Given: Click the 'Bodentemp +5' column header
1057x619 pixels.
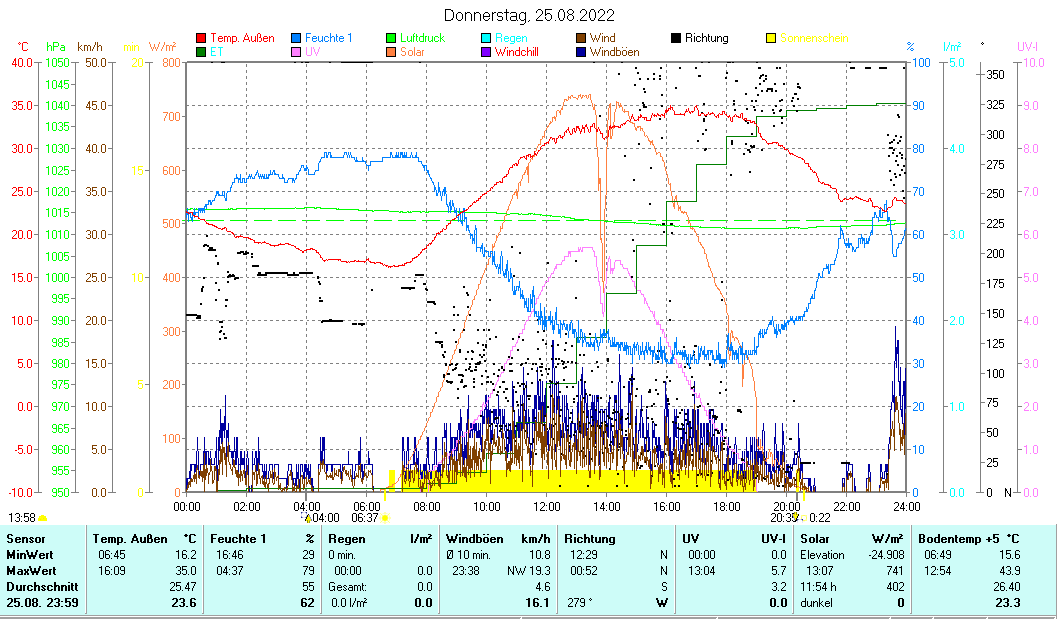Looking at the screenshot, I should [x=959, y=539].
